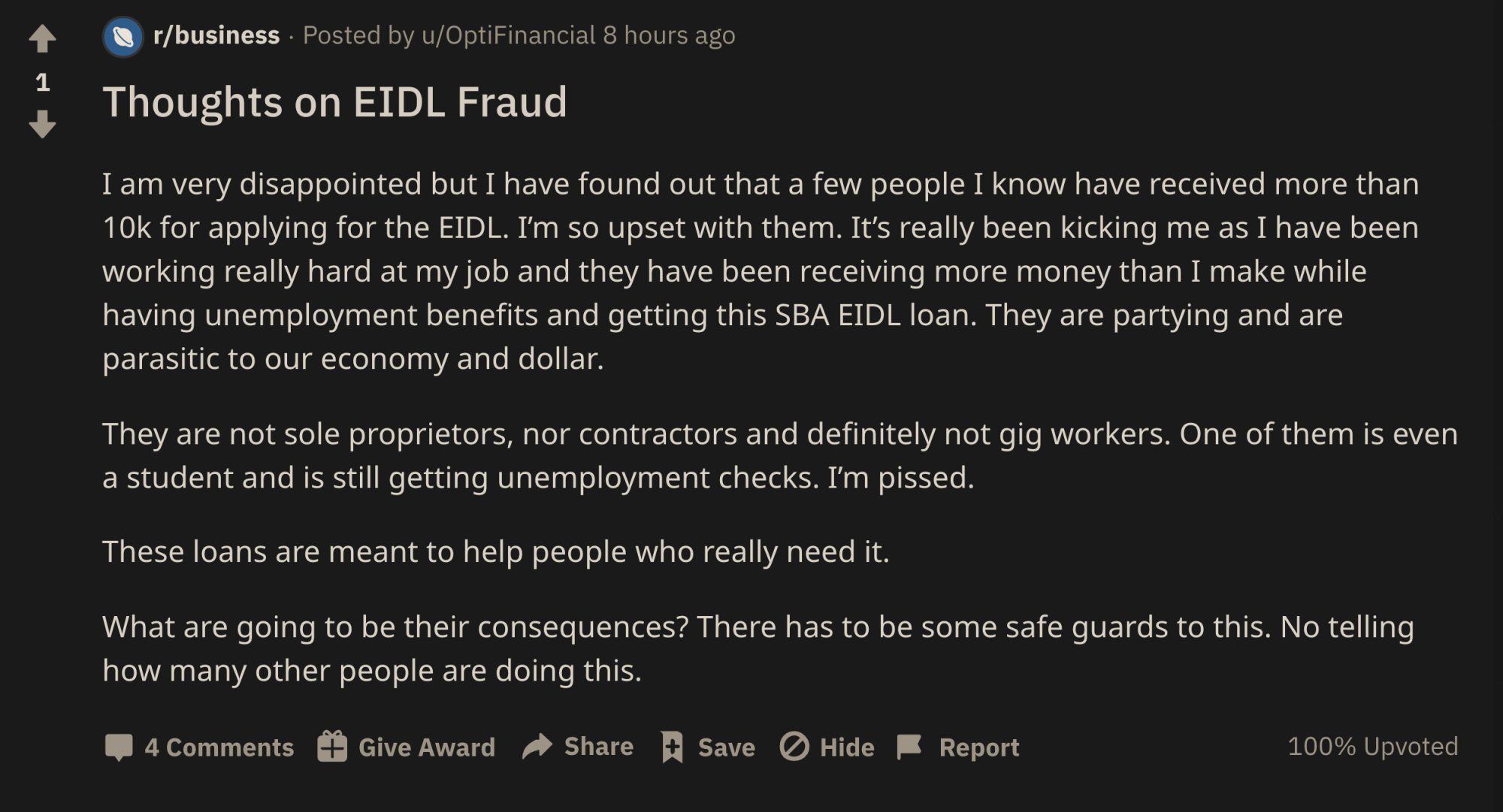Click the bookmark save icon
Image resolution: width=1503 pixels, height=812 pixels.
click(x=672, y=747)
